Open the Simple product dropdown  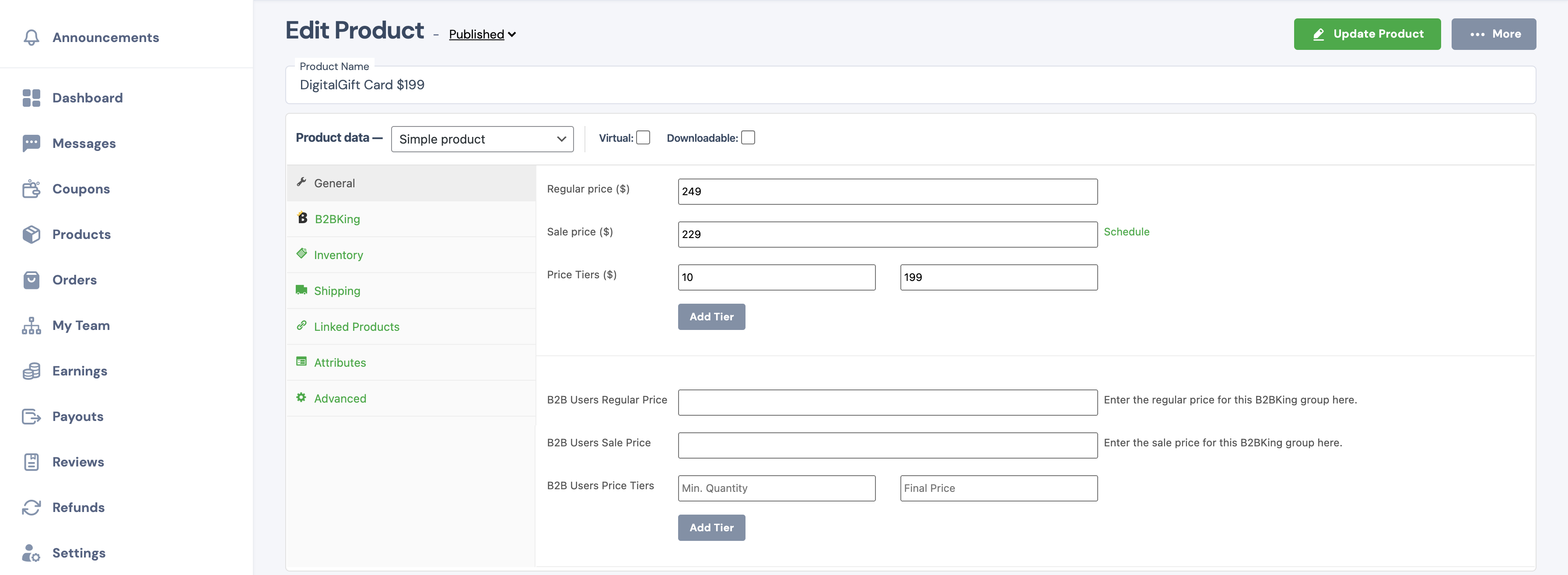pyautogui.click(x=482, y=139)
